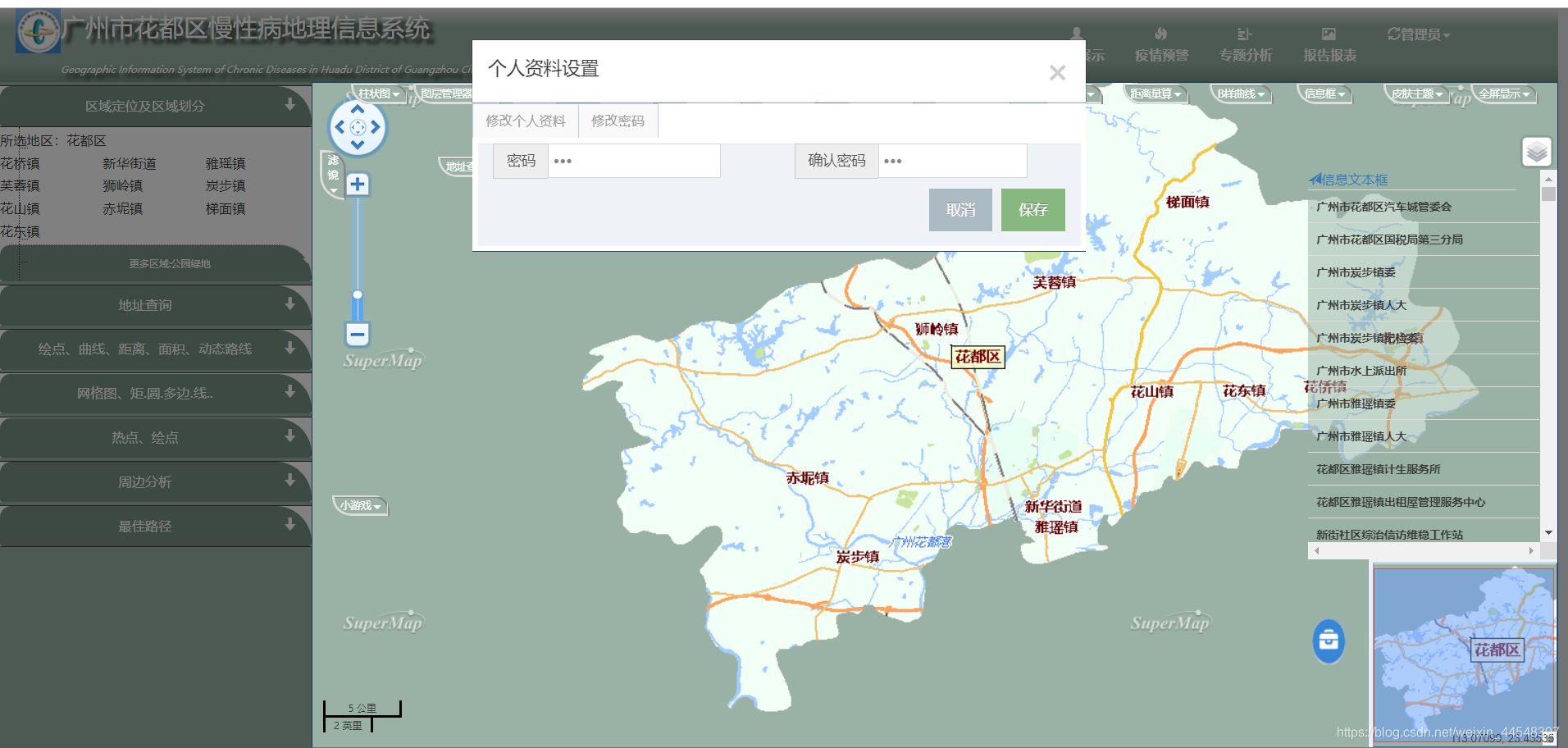
Task: Zoom out with the minus button
Action: 357,334
